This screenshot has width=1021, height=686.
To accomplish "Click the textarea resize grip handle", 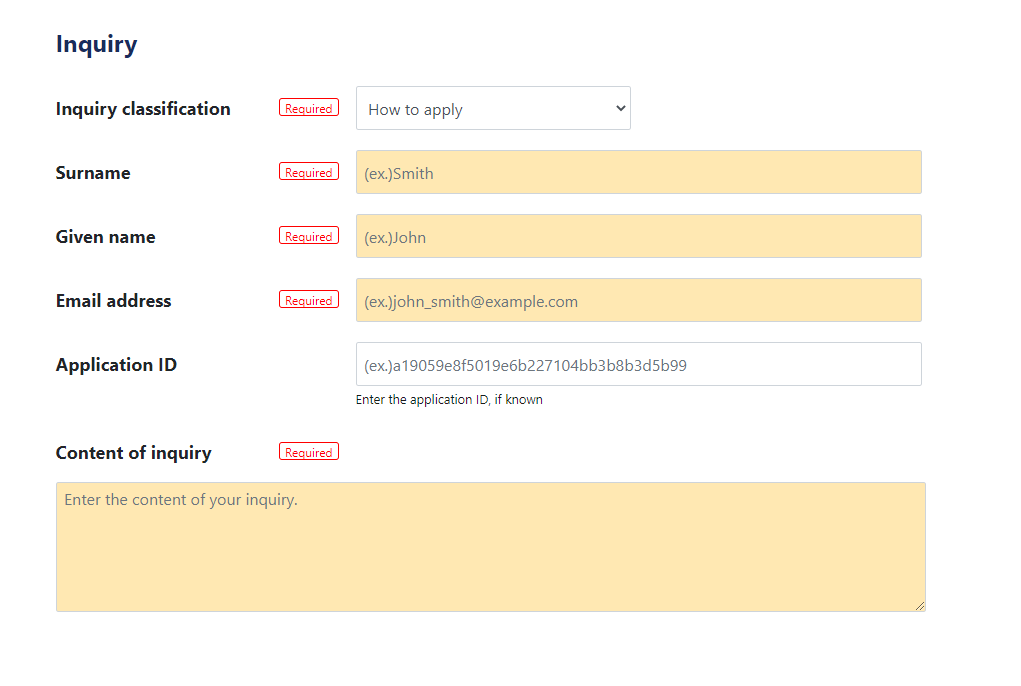I will pos(920,604).
